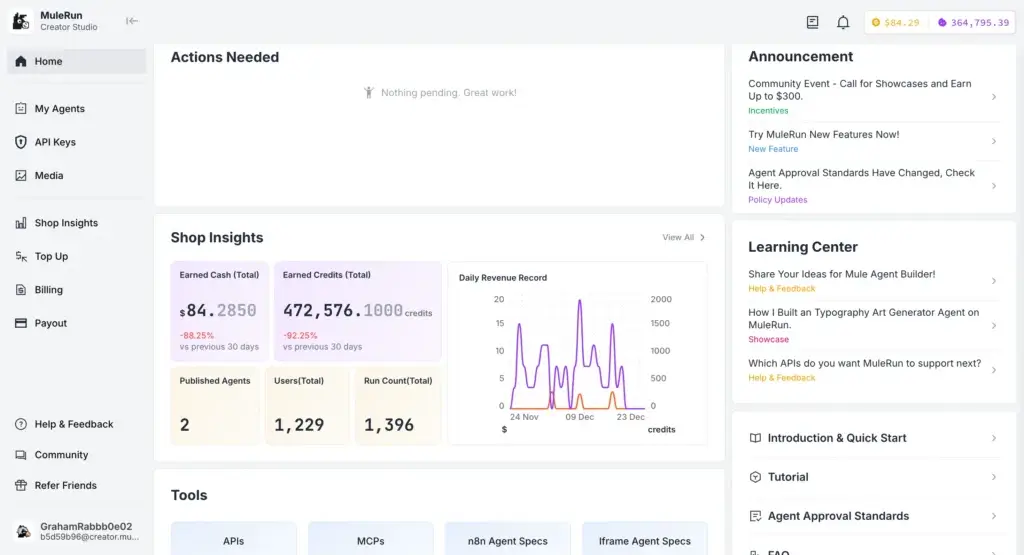Click the Shop Insights chart icon
The image size is (1024, 555).
coord(21,223)
